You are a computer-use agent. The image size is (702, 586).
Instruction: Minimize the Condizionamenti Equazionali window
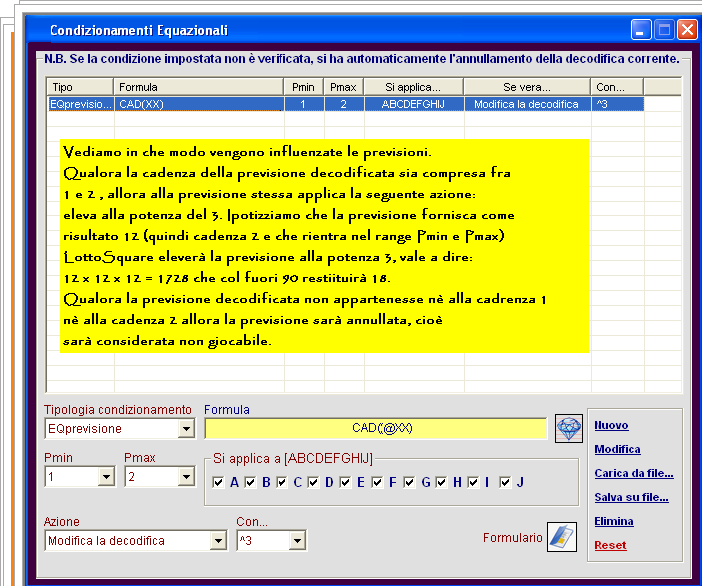pyautogui.click(x=641, y=30)
